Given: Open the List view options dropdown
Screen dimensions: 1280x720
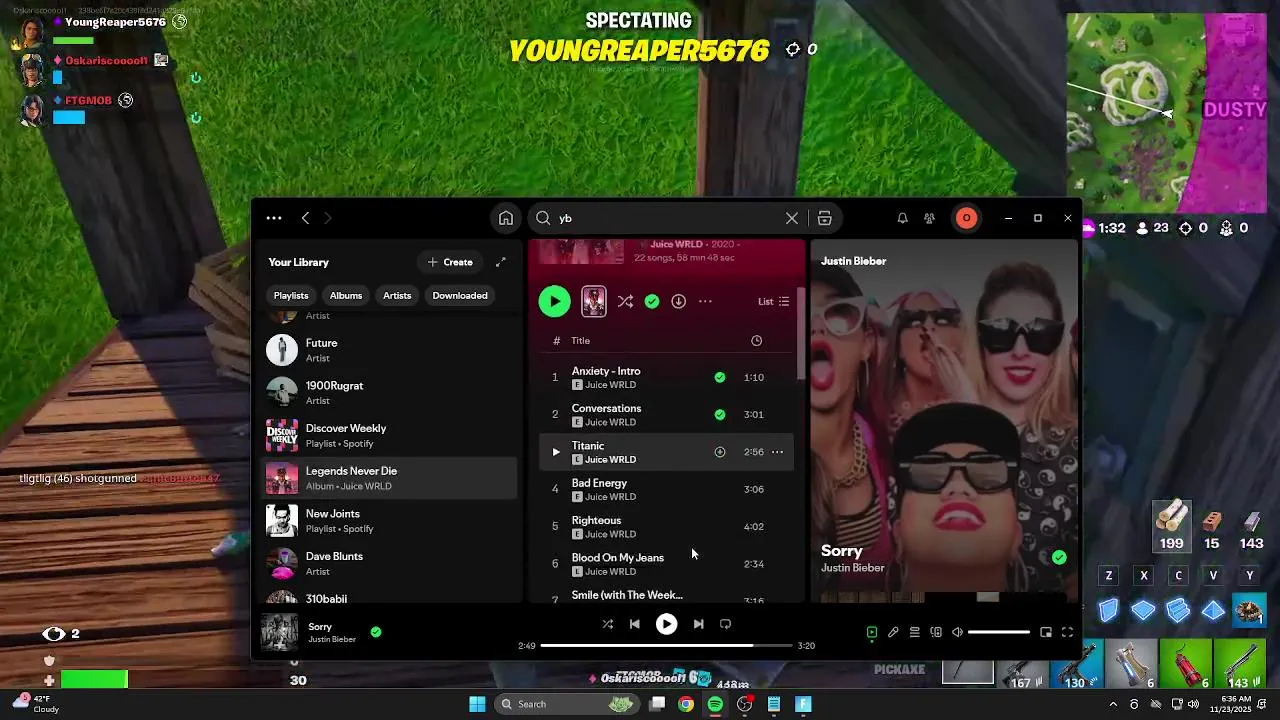Looking at the screenshot, I should 774,301.
